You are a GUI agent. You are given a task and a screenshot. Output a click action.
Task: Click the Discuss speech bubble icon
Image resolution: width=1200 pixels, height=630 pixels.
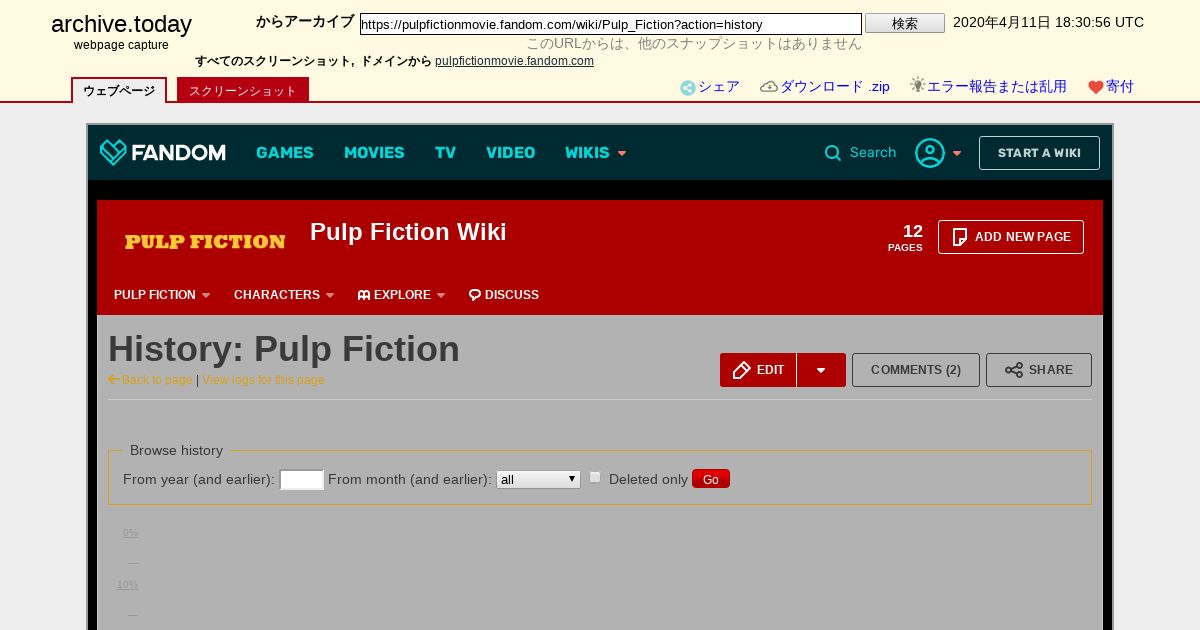pos(475,295)
